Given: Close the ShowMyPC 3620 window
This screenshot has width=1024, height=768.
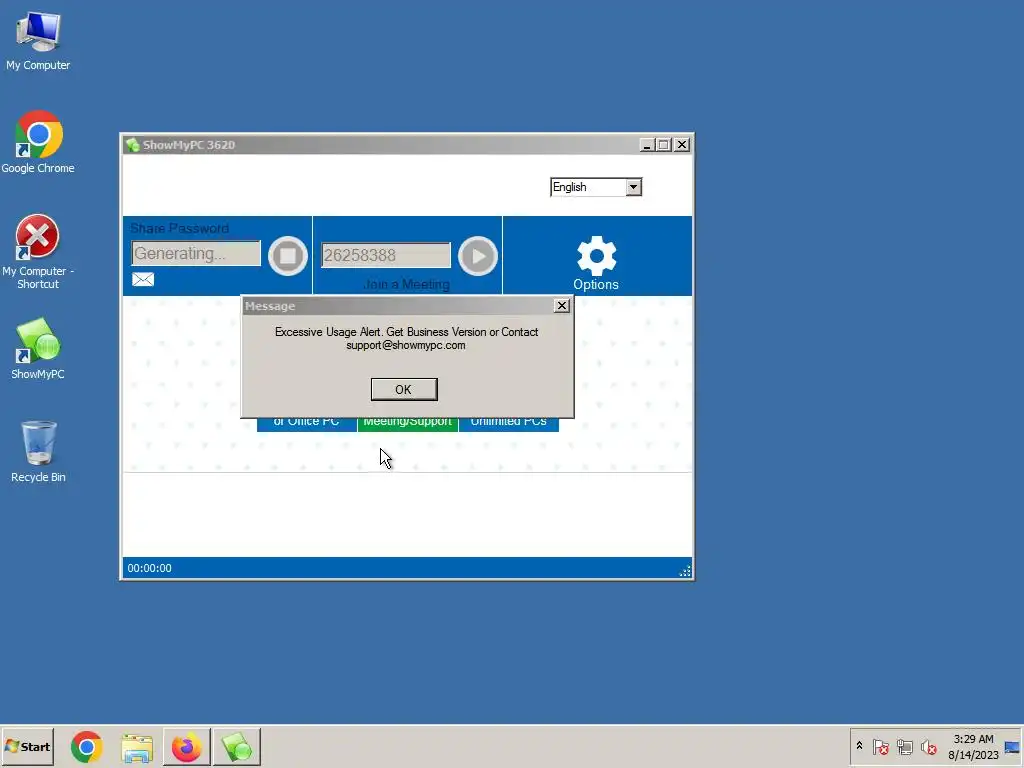Looking at the screenshot, I should [x=682, y=145].
